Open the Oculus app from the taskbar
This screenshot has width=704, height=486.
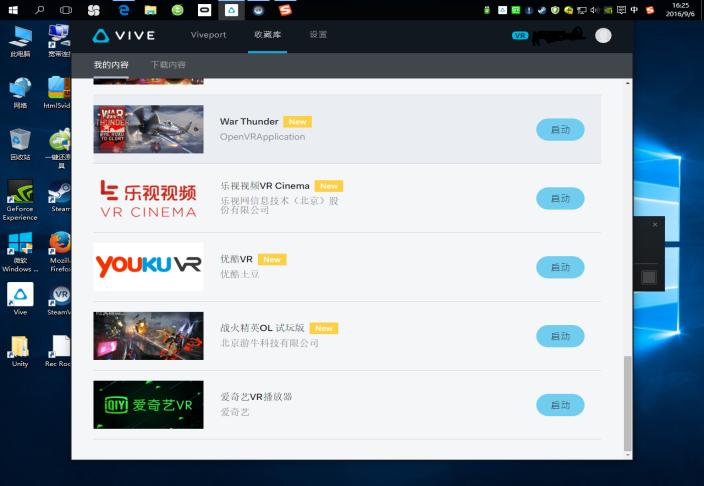[204, 10]
